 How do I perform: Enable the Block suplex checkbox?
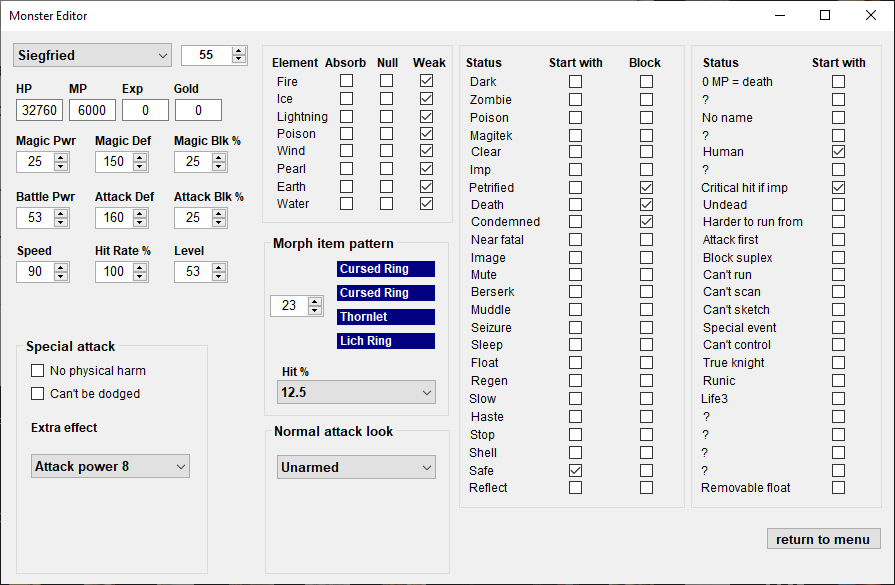(x=838, y=257)
